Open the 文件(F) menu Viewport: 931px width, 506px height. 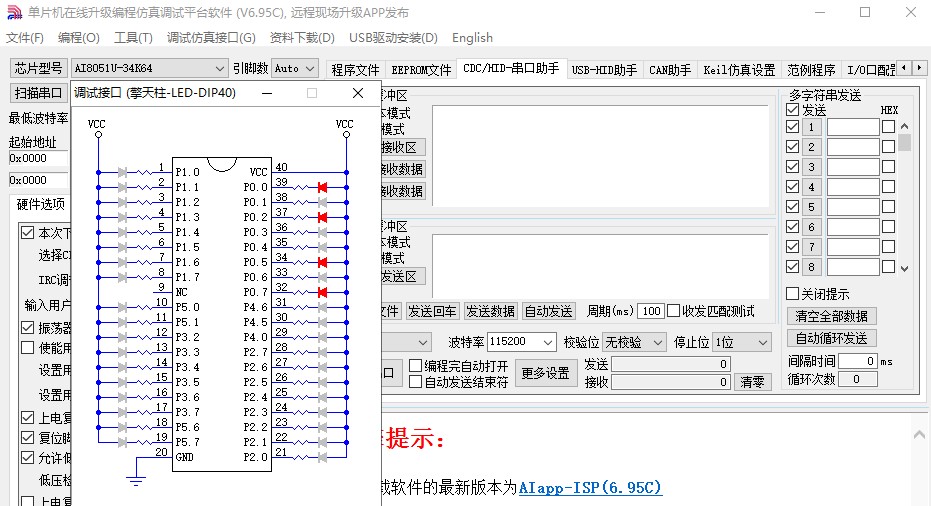pos(25,38)
